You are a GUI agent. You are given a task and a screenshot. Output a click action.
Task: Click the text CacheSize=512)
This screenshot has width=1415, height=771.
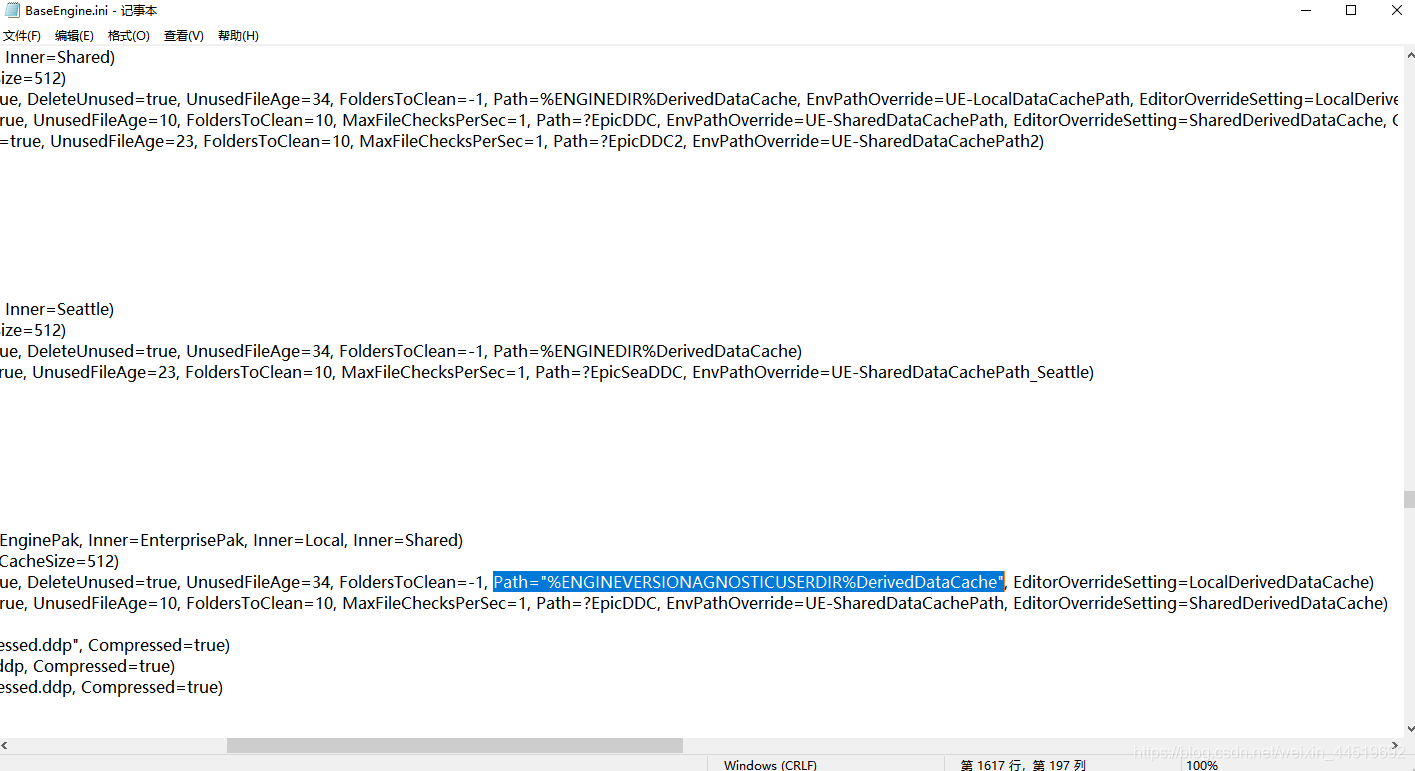(59, 561)
